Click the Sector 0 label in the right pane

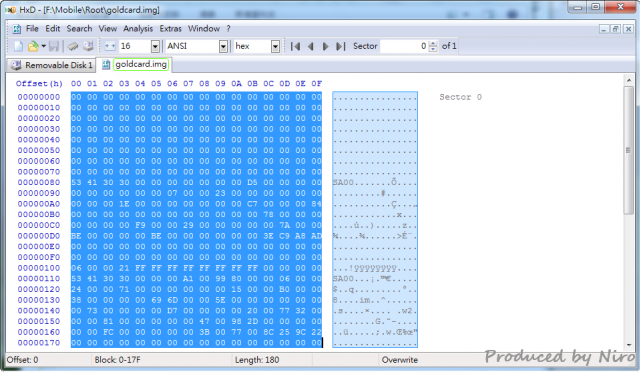(x=460, y=97)
